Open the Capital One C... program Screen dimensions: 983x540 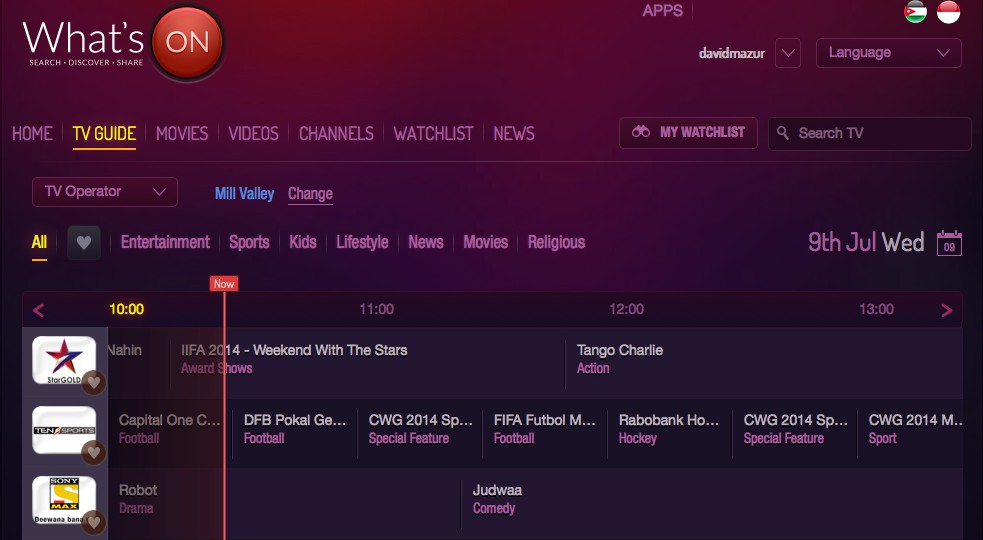click(x=170, y=420)
